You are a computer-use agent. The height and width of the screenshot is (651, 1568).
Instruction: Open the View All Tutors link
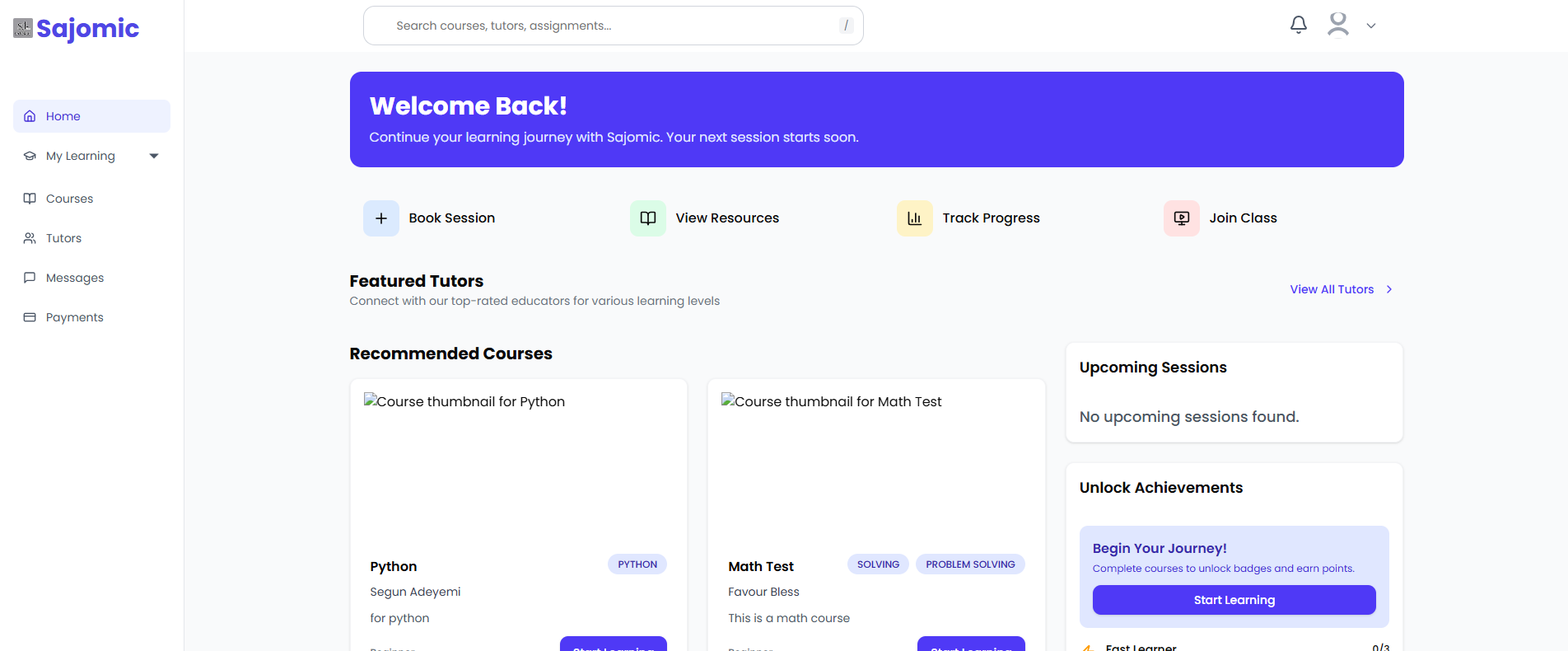coord(1332,289)
